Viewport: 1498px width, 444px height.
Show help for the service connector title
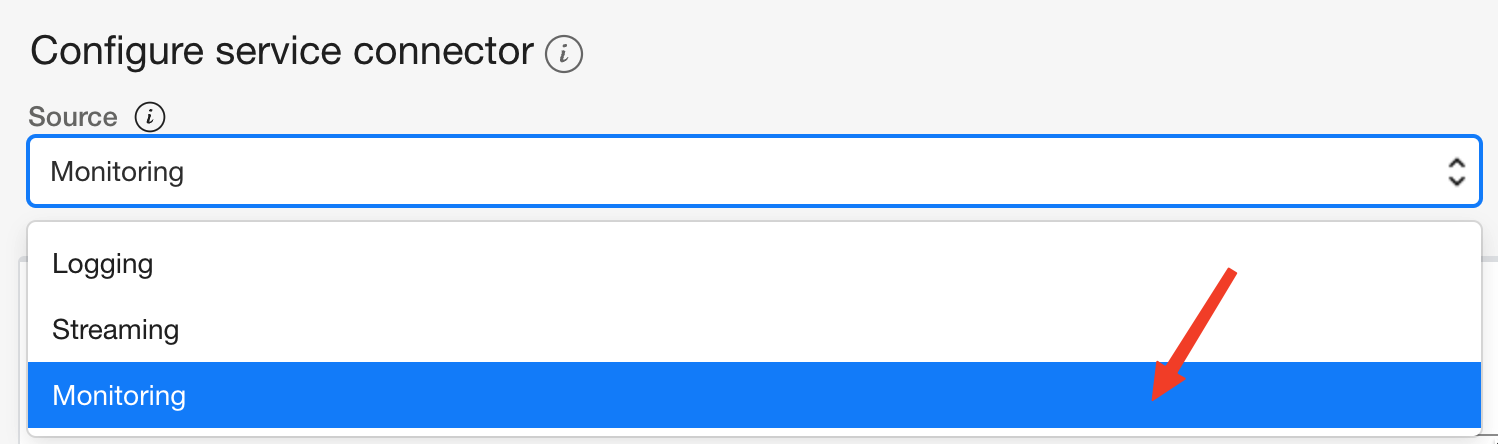tap(564, 53)
